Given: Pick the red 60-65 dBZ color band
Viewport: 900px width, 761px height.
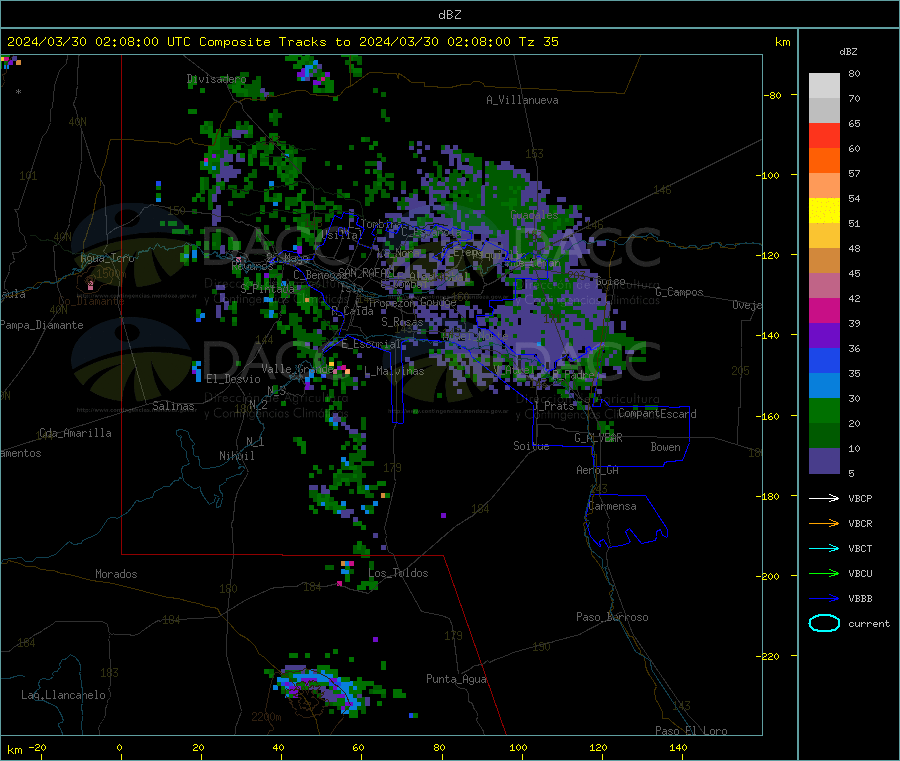Looking at the screenshot, I should tap(824, 135).
